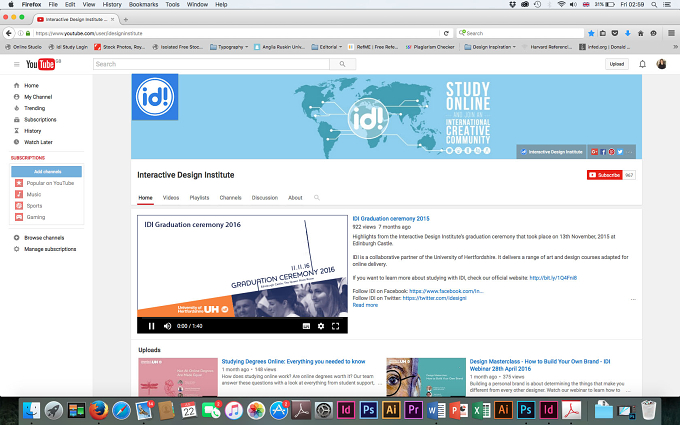This screenshot has height=425, width=680.
Task: Open IDI Graduation ceremony 2015 video title
Action: click(x=391, y=219)
